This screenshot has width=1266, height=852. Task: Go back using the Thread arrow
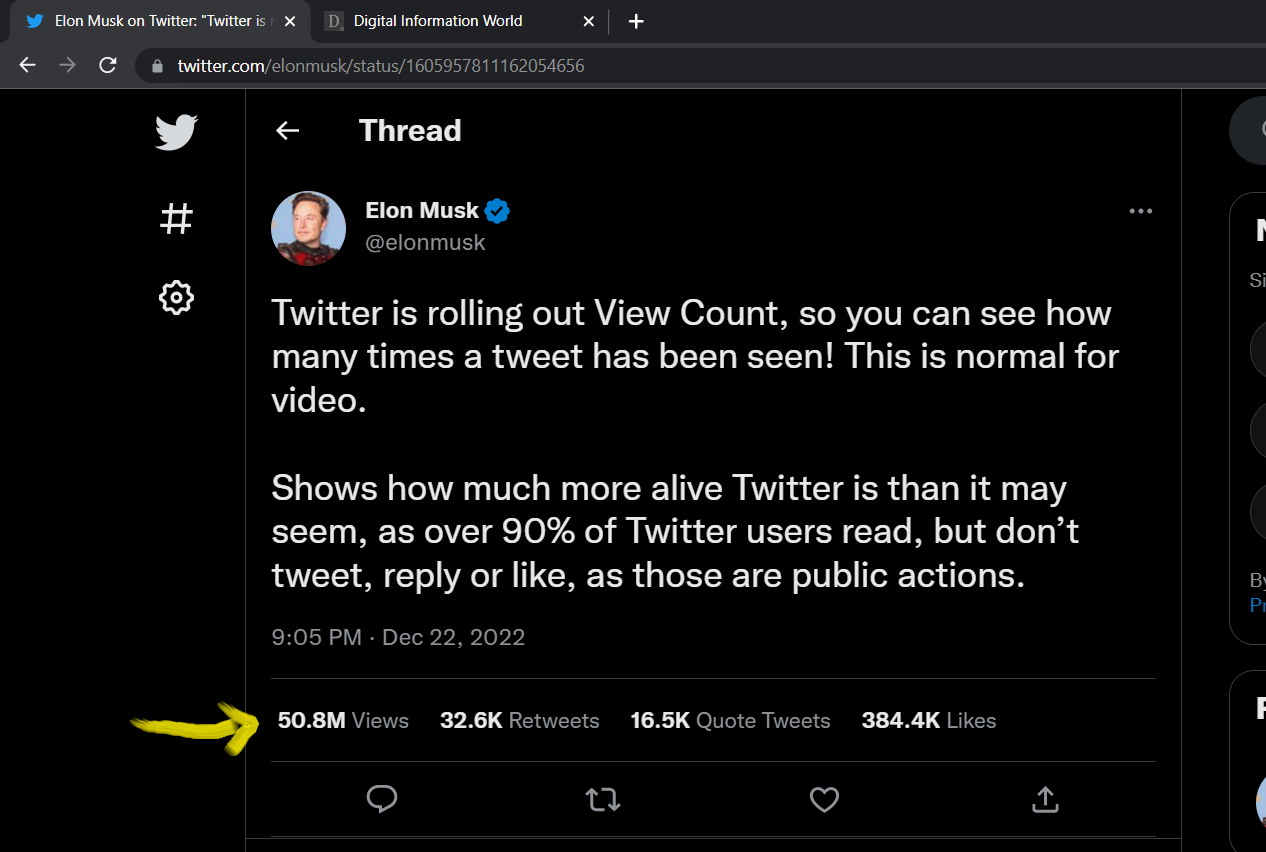tap(288, 130)
